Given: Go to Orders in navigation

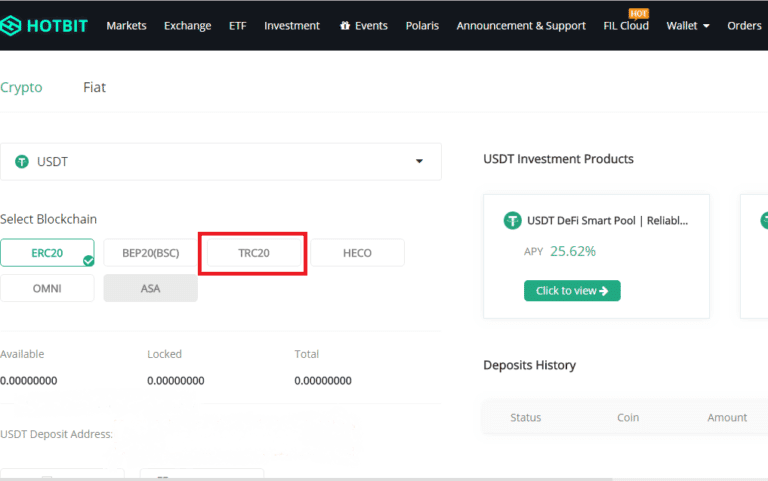Looking at the screenshot, I should pos(744,25).
